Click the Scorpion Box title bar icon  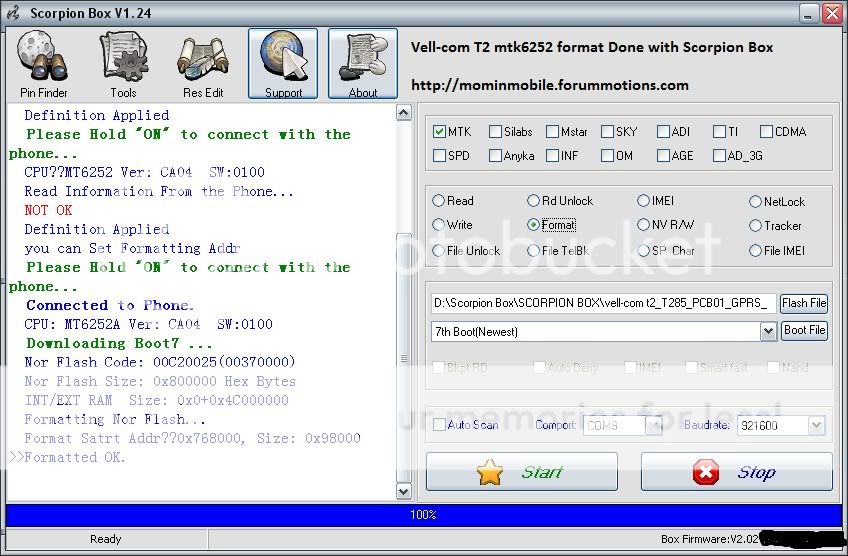13,13
